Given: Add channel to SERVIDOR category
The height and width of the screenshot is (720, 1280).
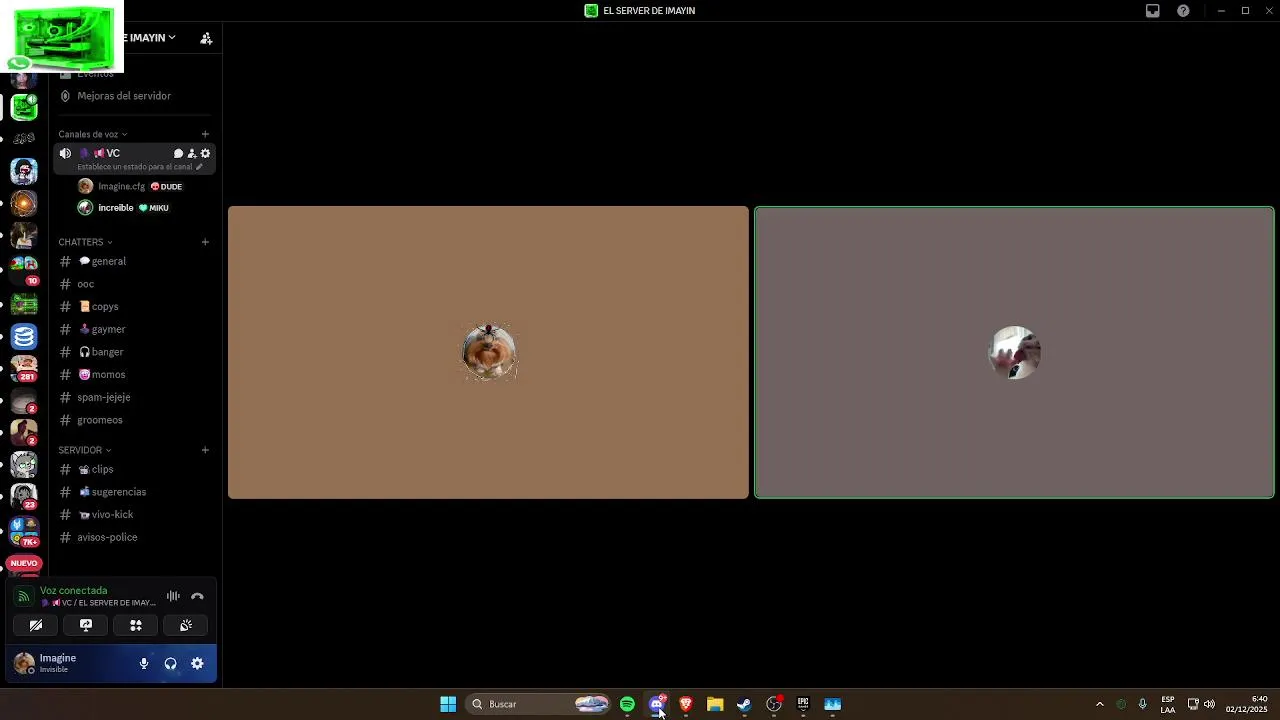Looking at the screenshot, I should (205, 450).
